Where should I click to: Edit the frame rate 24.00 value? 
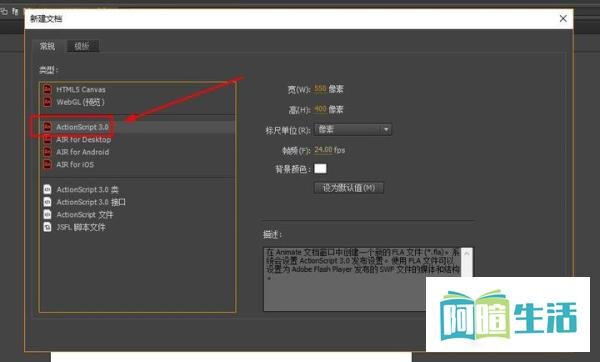[x=323, y=150]
